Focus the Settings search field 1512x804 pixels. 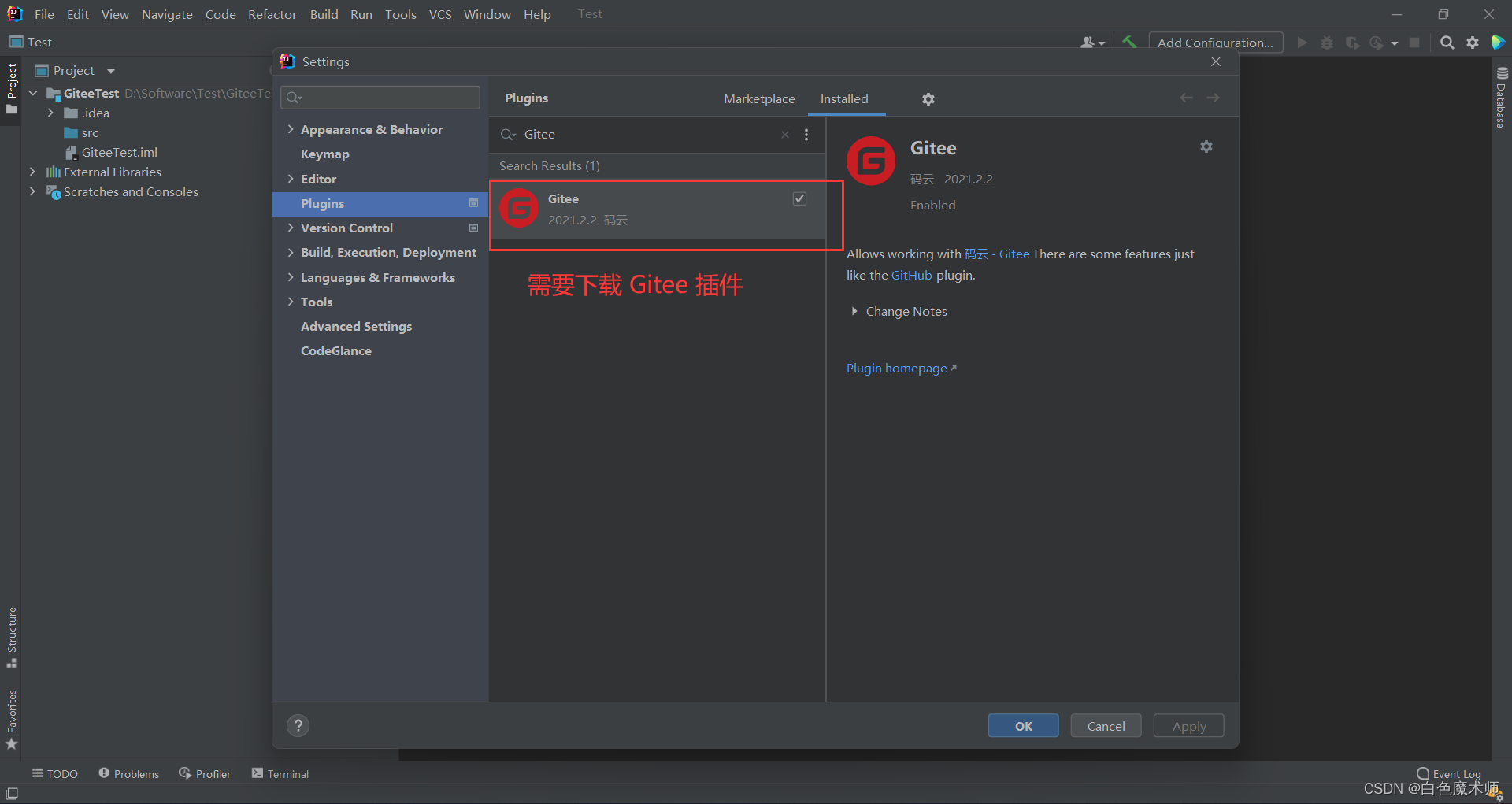point(380,98)
